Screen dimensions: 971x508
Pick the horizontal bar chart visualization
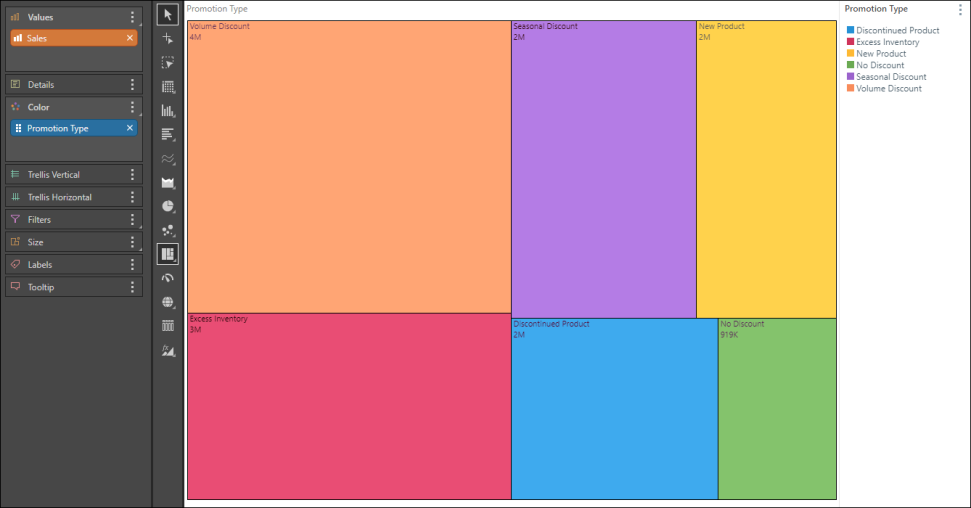[x=168, y=134]
